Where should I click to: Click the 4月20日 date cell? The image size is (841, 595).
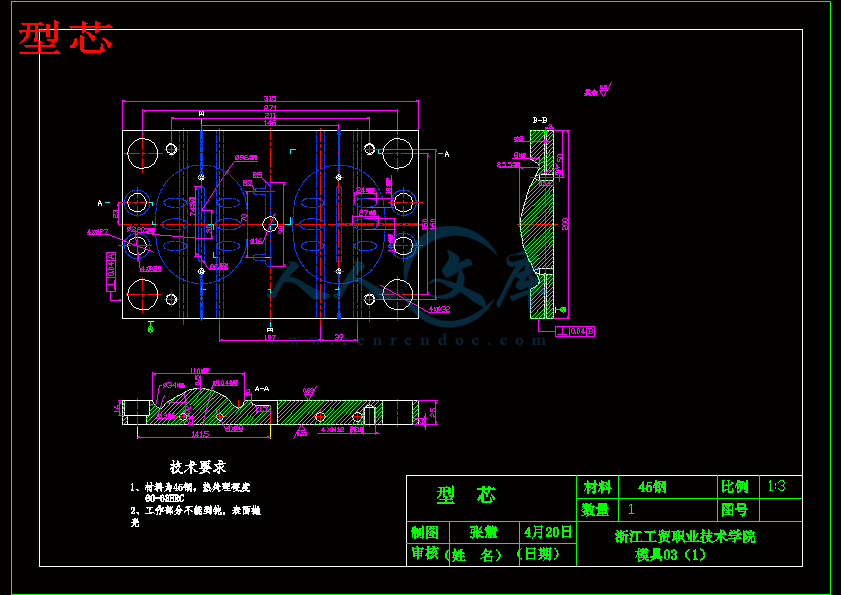point(548,532)
